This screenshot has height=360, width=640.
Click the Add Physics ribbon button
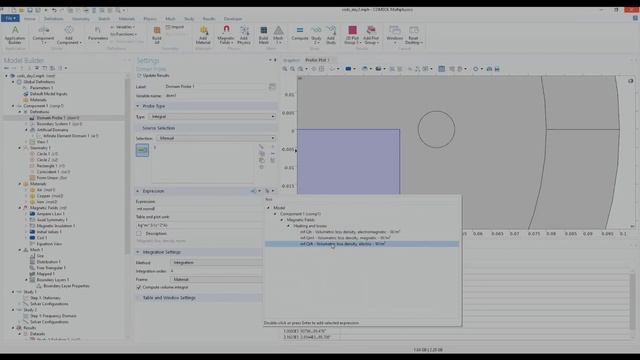[x=244, y=35]
